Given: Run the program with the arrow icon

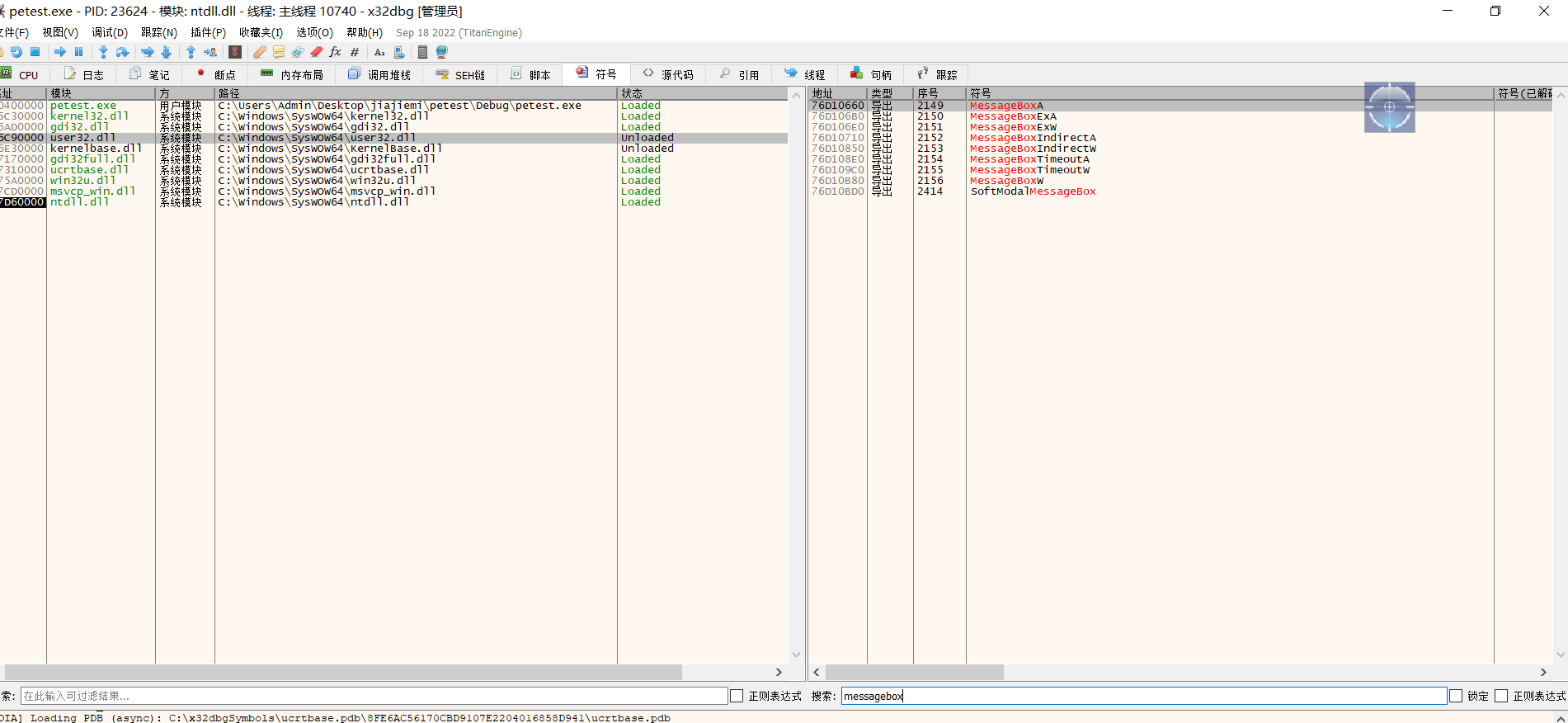Looking at the screenshot, I should [x=59, y=52].
